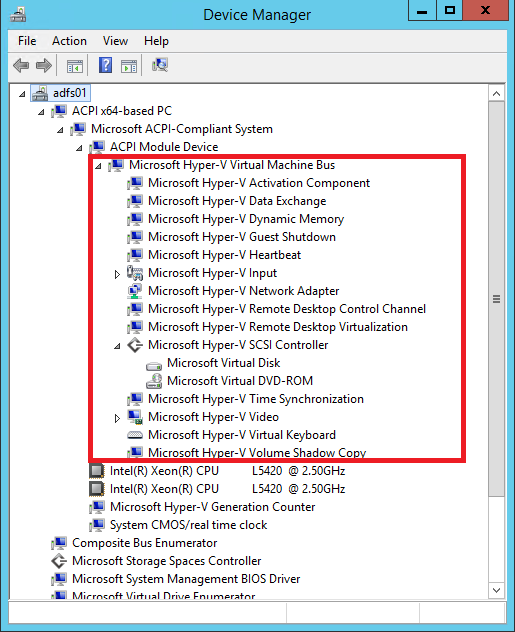Collapse the Hyper-V SCSI Controller node

point(117,346)
